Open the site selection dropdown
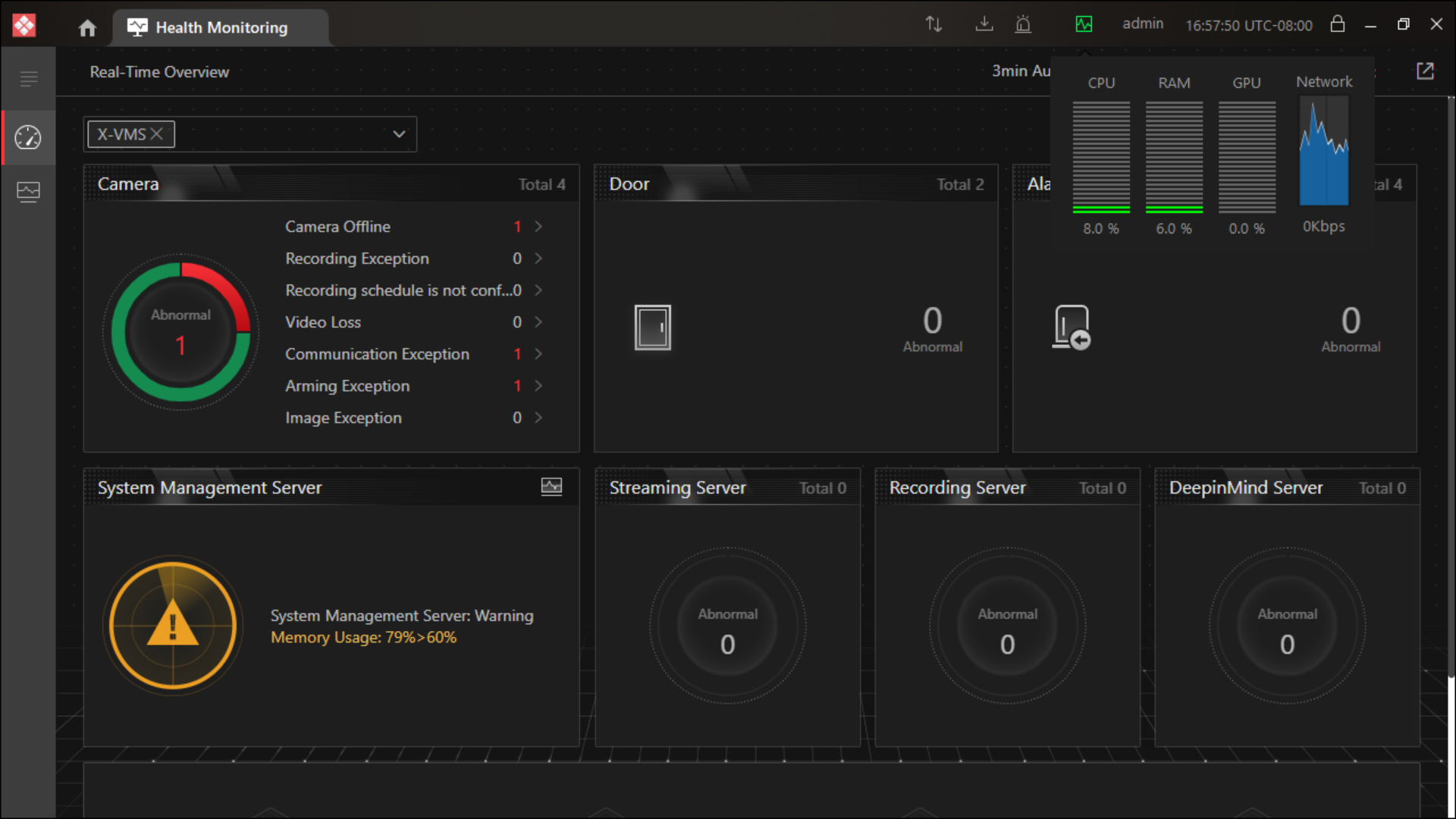 (x=399, y=133)
